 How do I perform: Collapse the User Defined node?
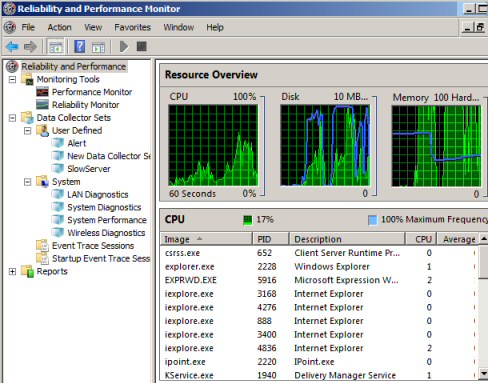coord(28,130)
